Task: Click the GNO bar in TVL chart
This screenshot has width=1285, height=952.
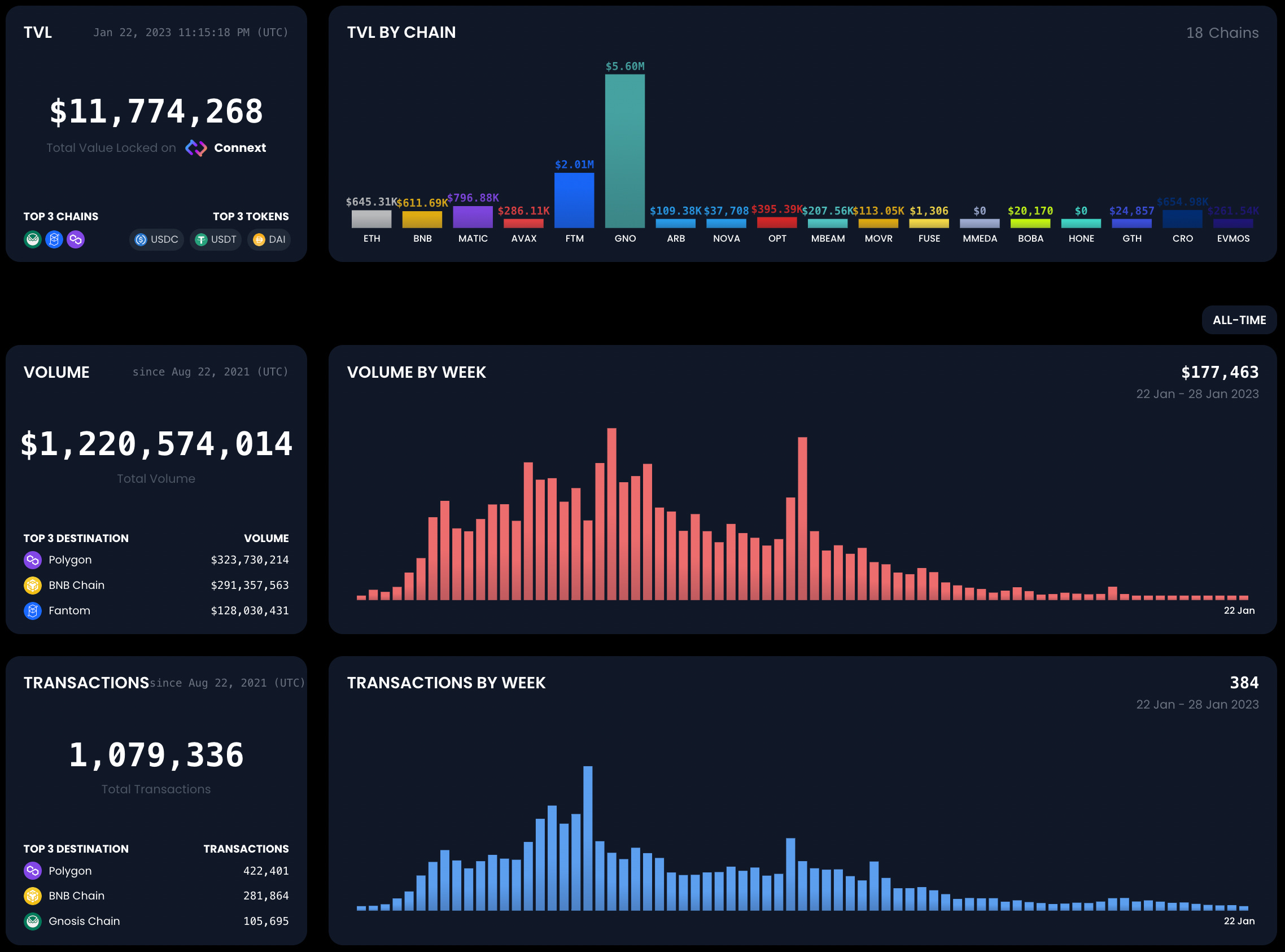Action: (624, 151)
